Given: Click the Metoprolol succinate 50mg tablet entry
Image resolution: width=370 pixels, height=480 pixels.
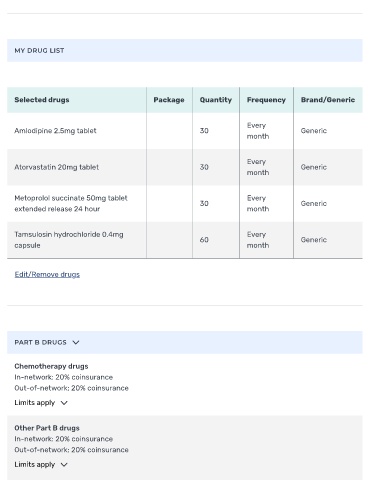Looking at the screenshot, I should 71,203.
